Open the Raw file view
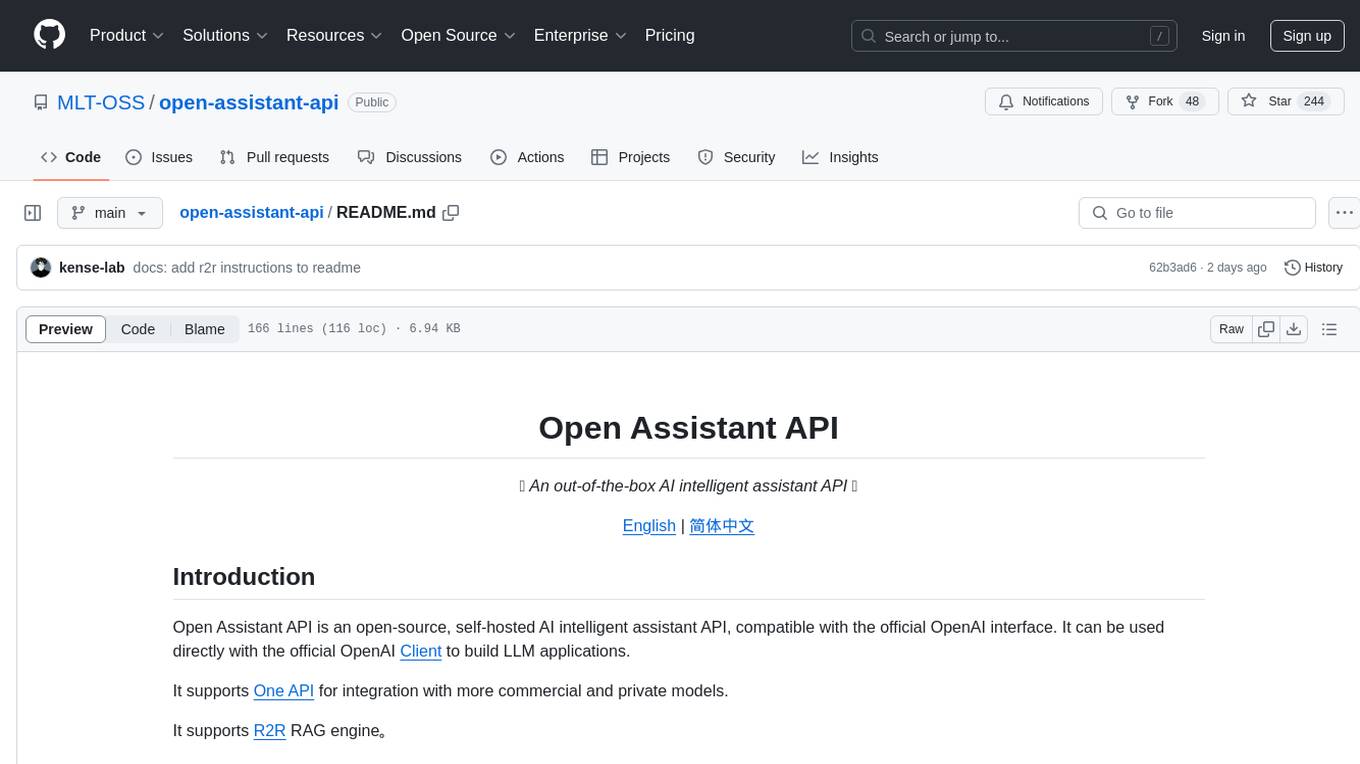Viewport: 1360px width, 764px height. pyautogui.click(x=1231, y=329)
